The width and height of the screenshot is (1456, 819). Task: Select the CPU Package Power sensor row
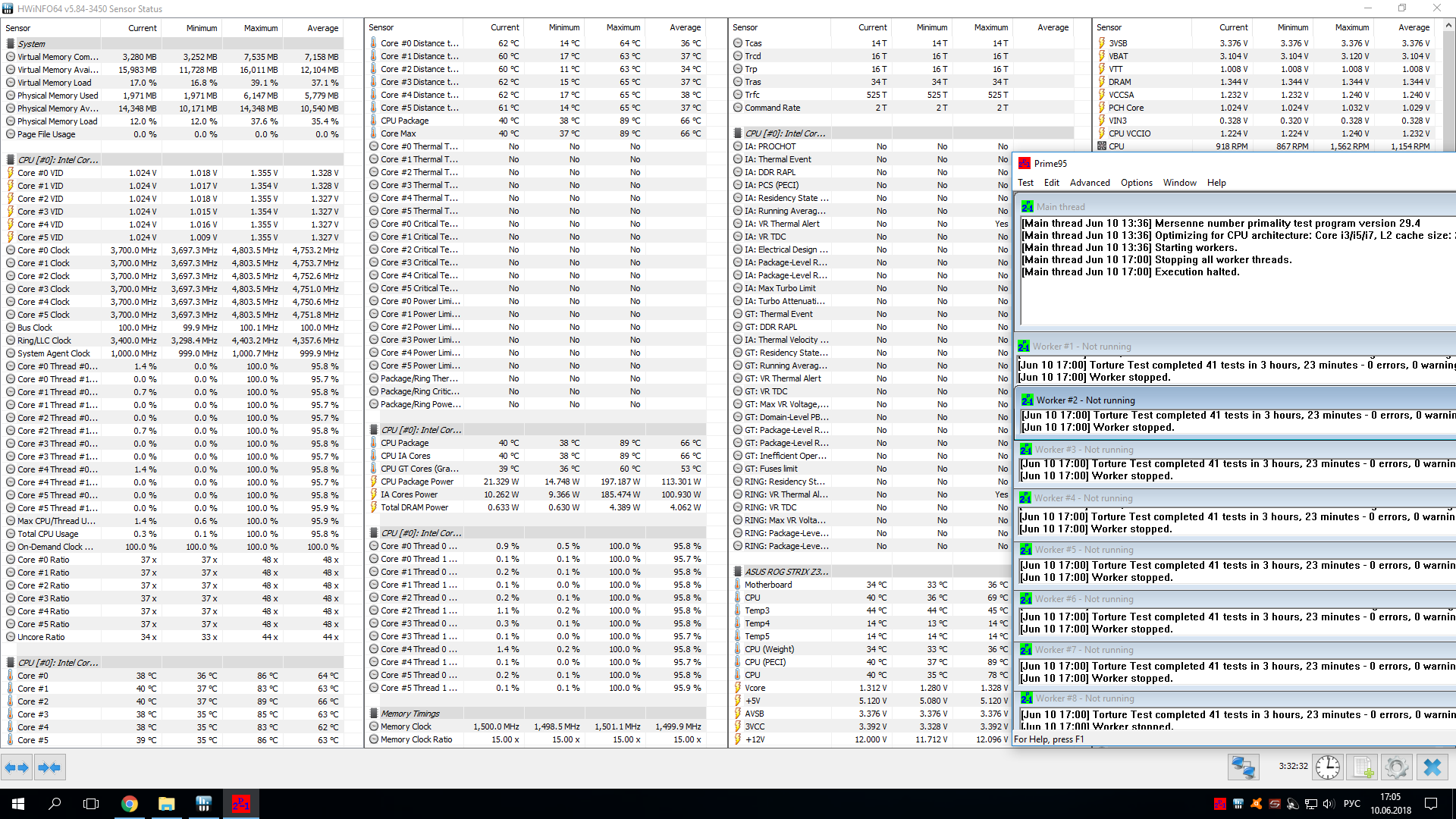(x=417, y=482)
